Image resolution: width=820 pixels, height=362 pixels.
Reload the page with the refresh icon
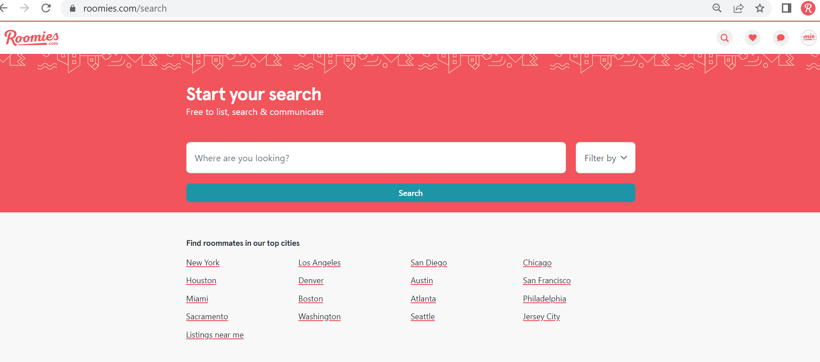(x=46, y=8)
